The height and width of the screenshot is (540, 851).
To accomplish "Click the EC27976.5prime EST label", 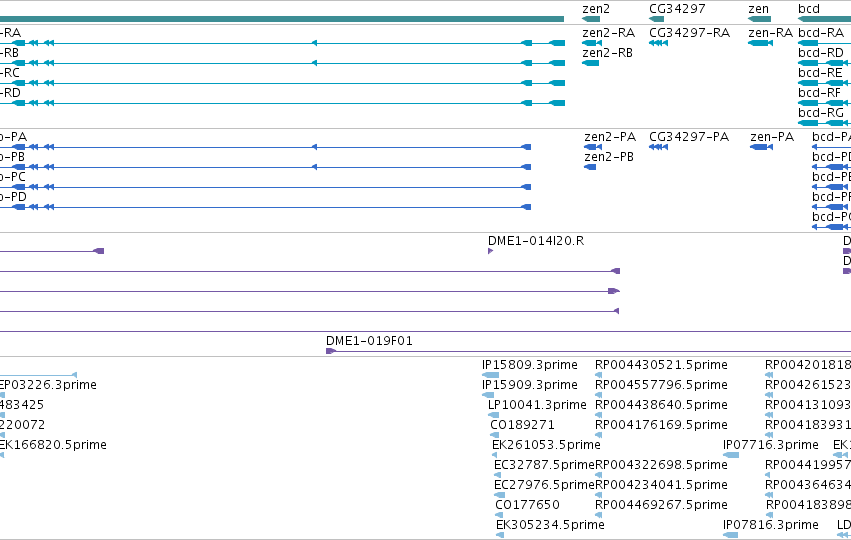I will point(544,485).
